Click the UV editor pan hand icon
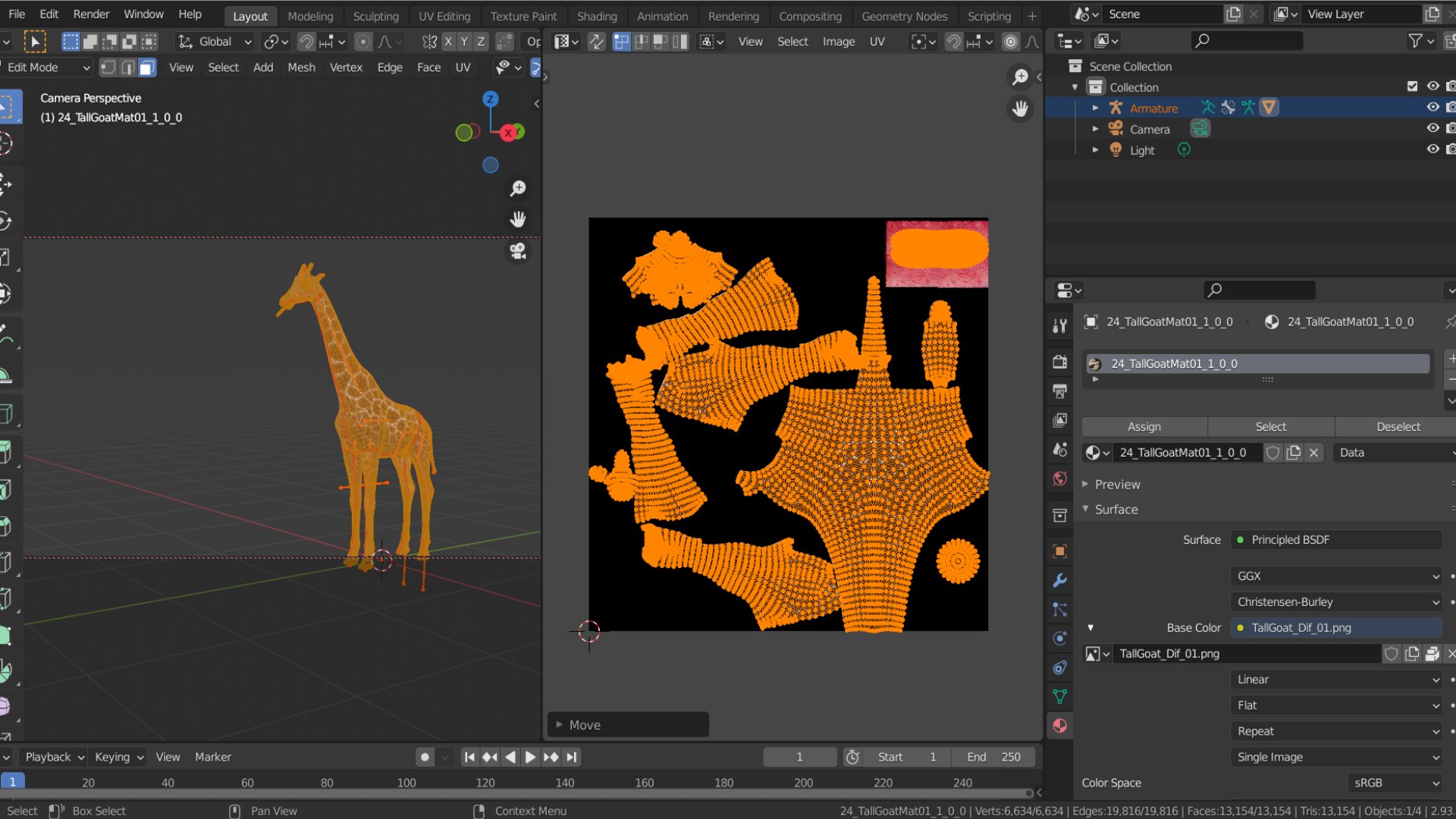The height and width of the screenshot is (819, 1456). 1020,109
